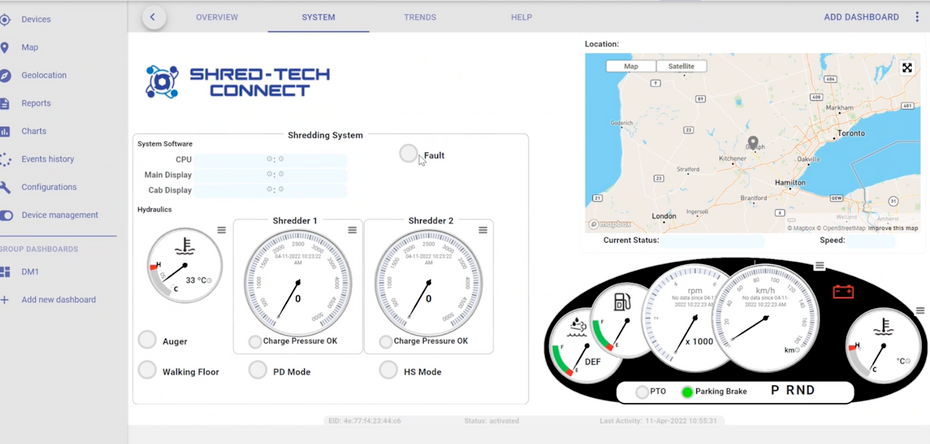Open the three-dot options menu
This screenshot has width=930, height=444.
point(917,17)
